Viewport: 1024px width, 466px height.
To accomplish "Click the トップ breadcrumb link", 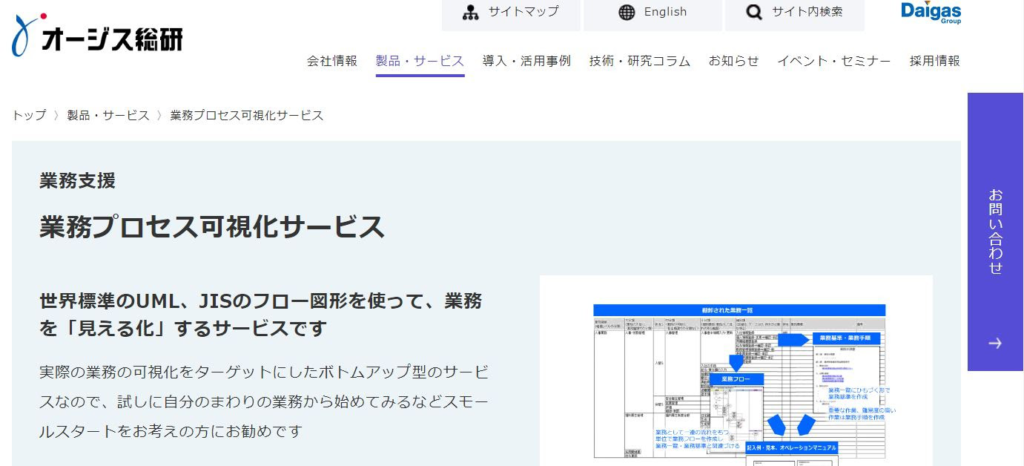I will (x=29, y=115).
